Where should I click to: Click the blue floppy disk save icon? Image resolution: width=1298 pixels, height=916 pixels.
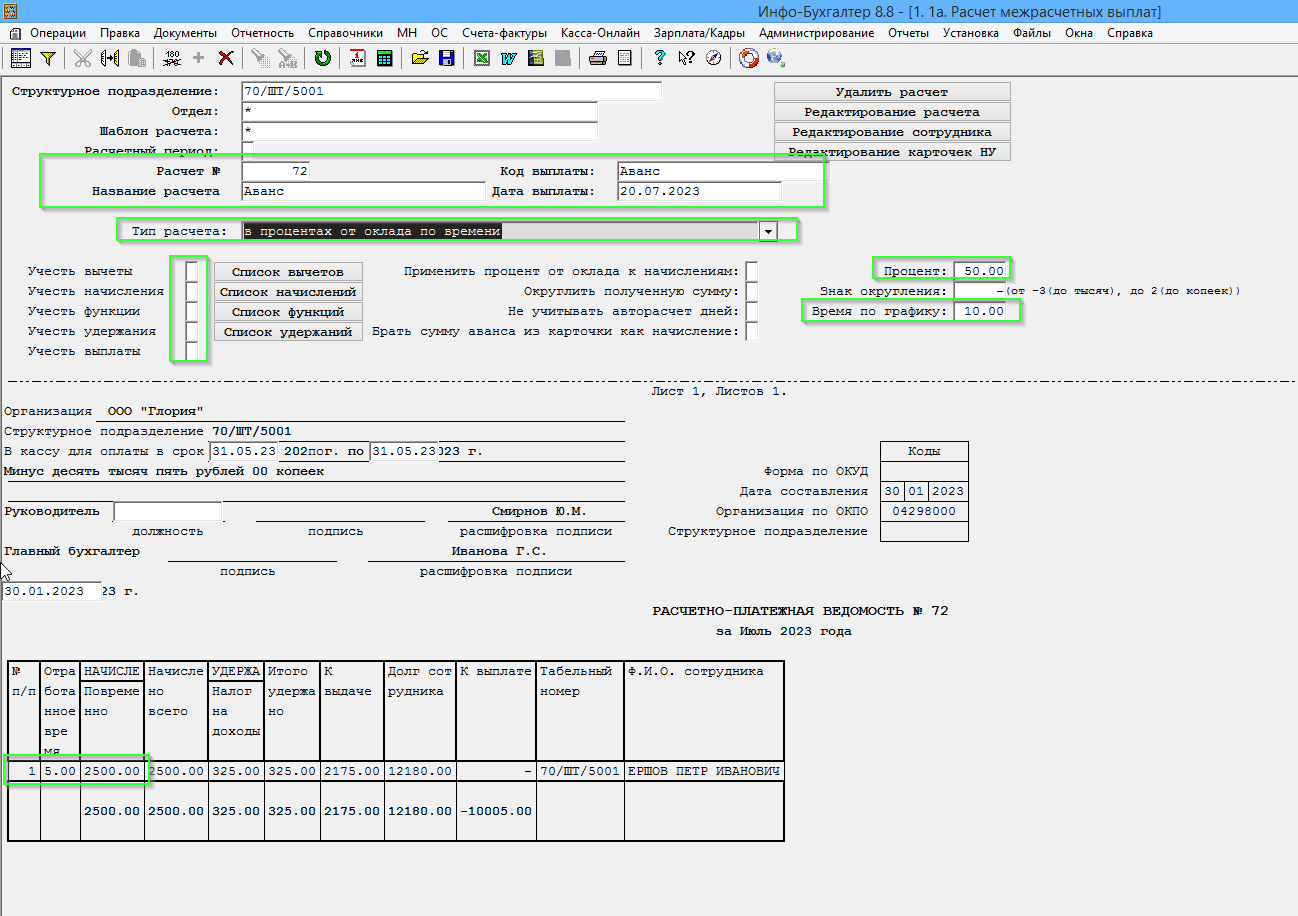click(x=446, y=58)
